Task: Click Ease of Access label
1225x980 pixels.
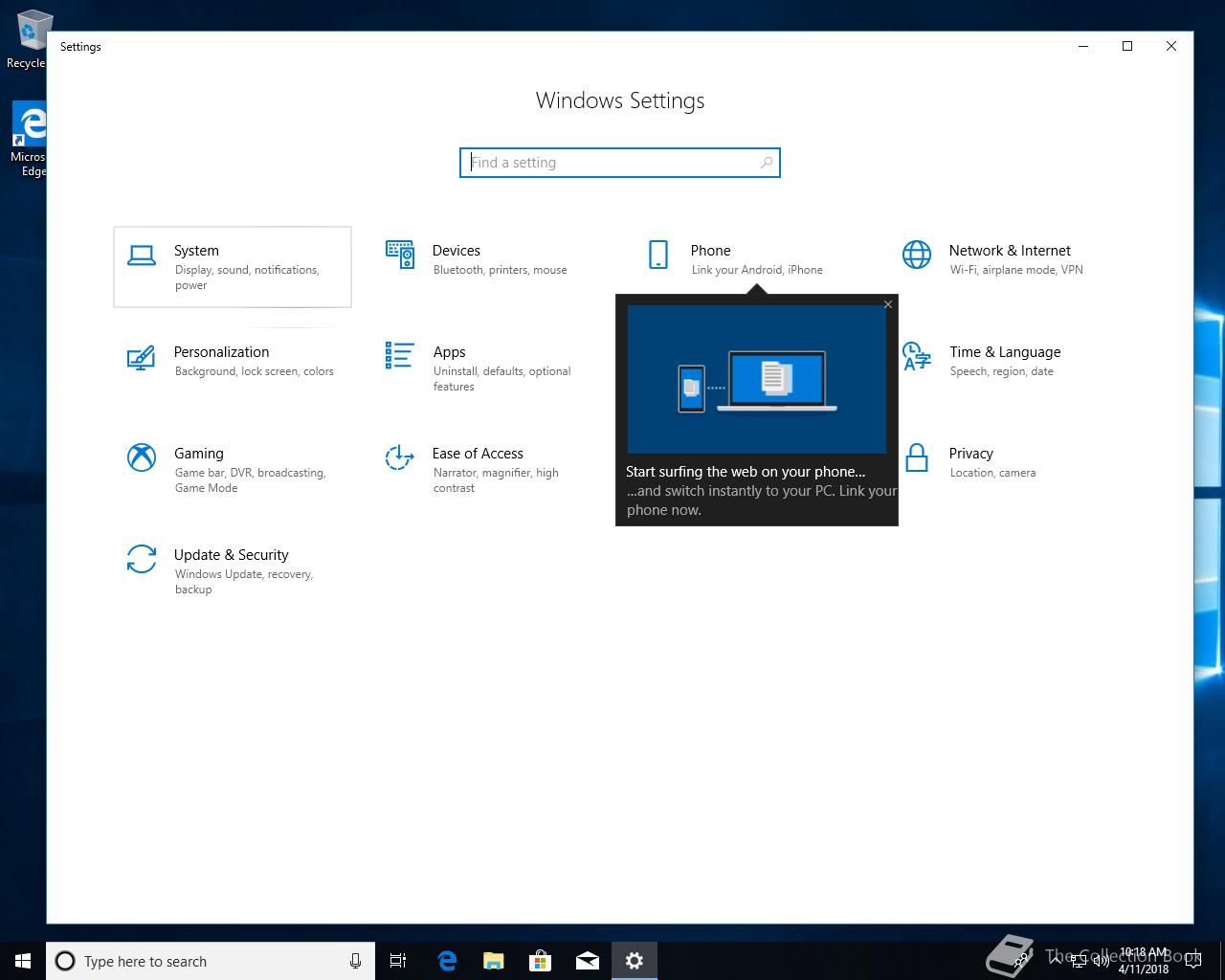Action: [478, 454]
